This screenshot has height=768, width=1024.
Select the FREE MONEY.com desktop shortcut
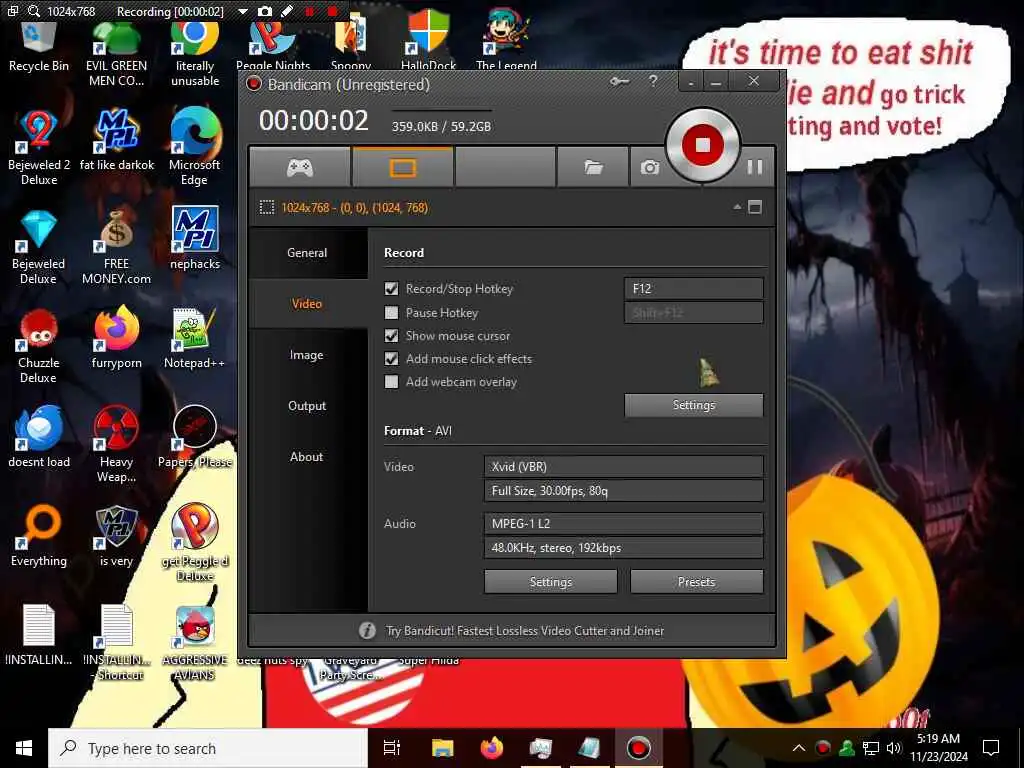(116, 247)
